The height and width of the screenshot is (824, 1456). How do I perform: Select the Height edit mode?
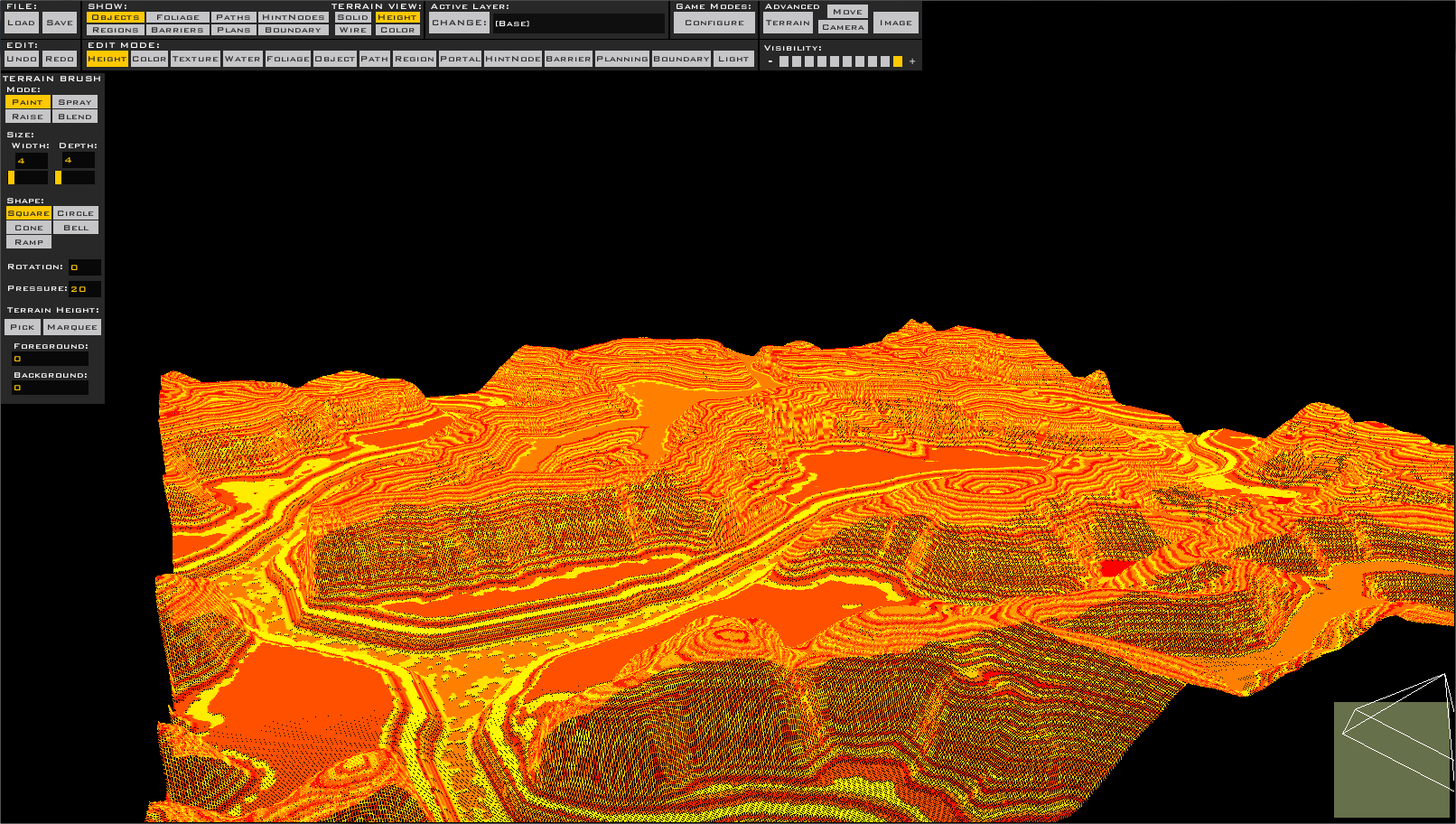coord(107,59)
